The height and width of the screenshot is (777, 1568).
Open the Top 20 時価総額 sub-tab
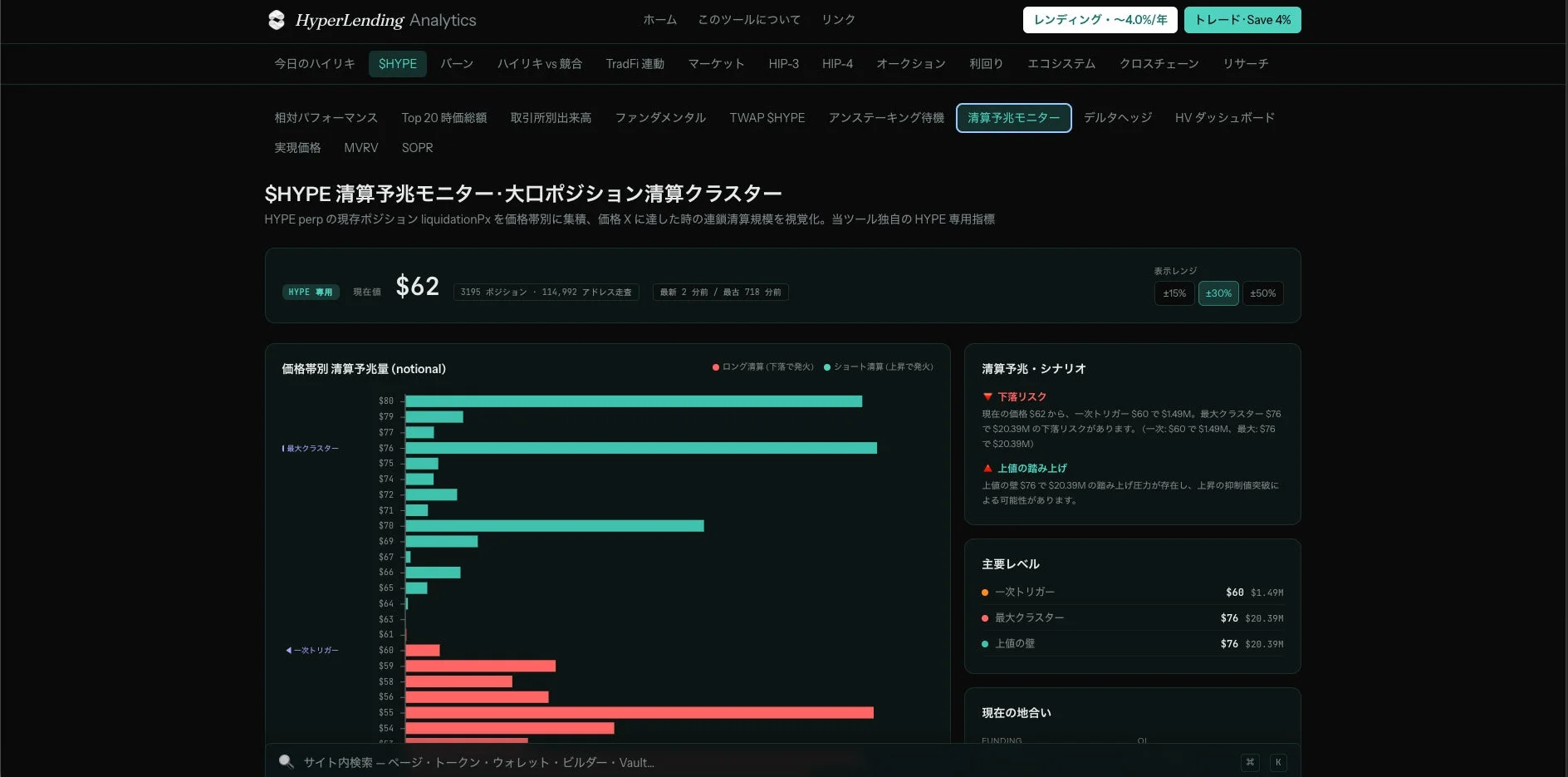tap(444, 118)
